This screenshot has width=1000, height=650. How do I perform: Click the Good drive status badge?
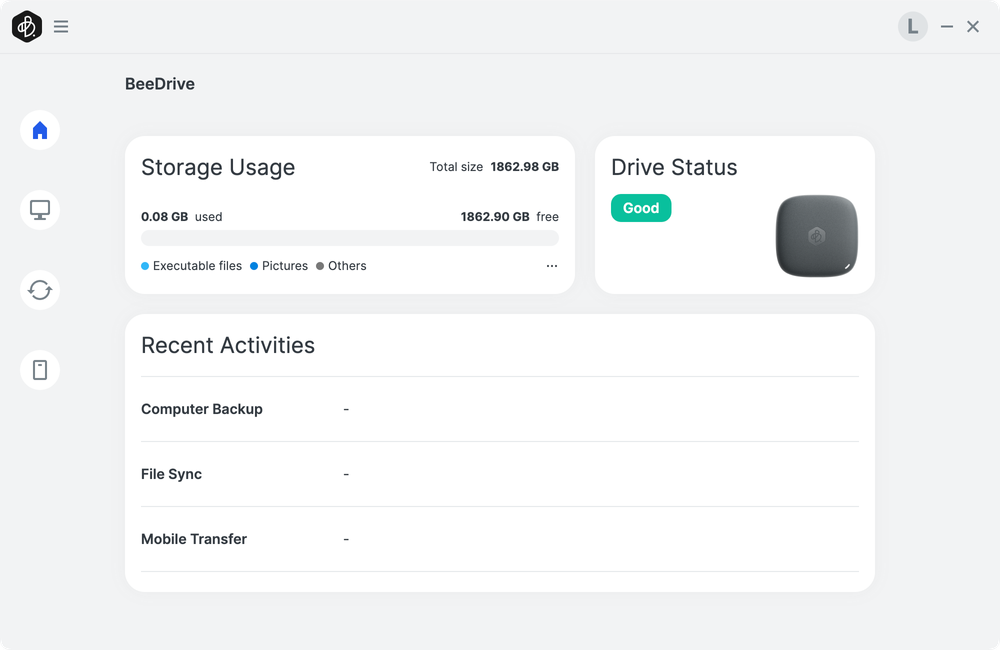[x=641, y=208]
